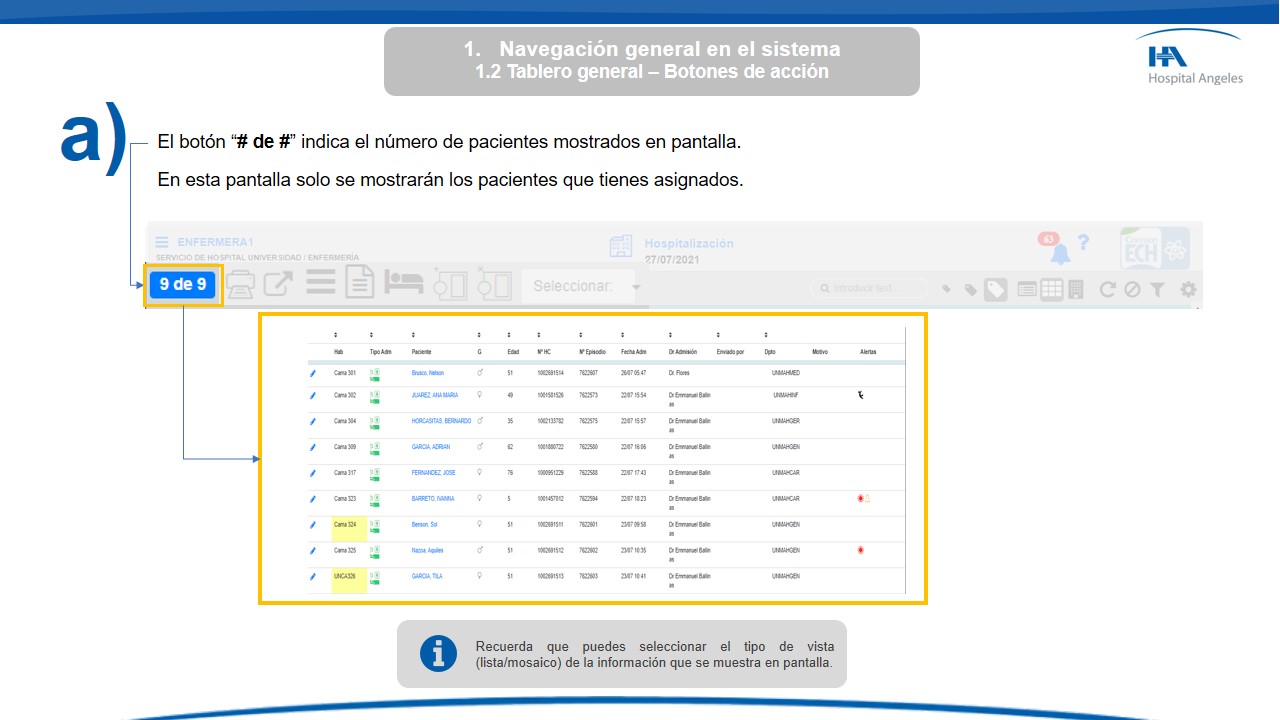The width and height of the screenshot is (1280, 720).
Task: Sort by the Paciente column arrows
Action: pyautogui.click(x=414, y=336)
